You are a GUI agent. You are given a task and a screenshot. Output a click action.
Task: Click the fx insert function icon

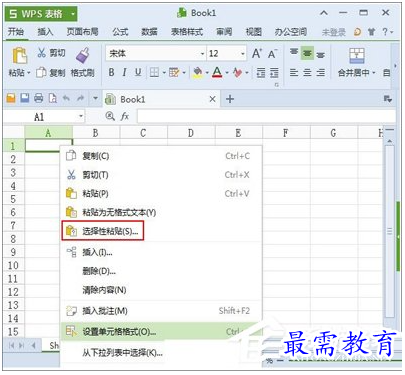point(125,116)
